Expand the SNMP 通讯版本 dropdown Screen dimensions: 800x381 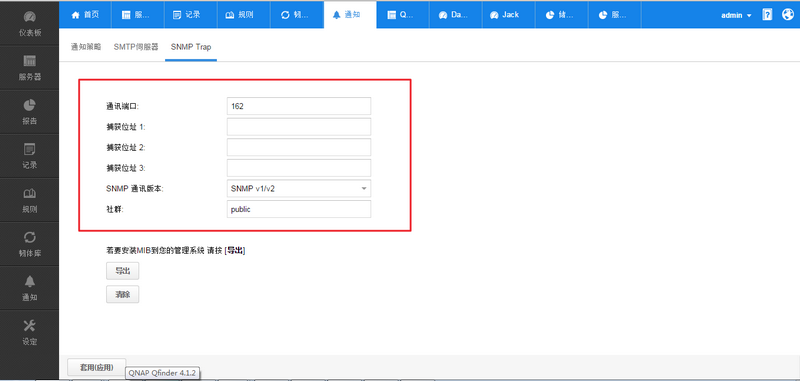[x=299, y=188]
